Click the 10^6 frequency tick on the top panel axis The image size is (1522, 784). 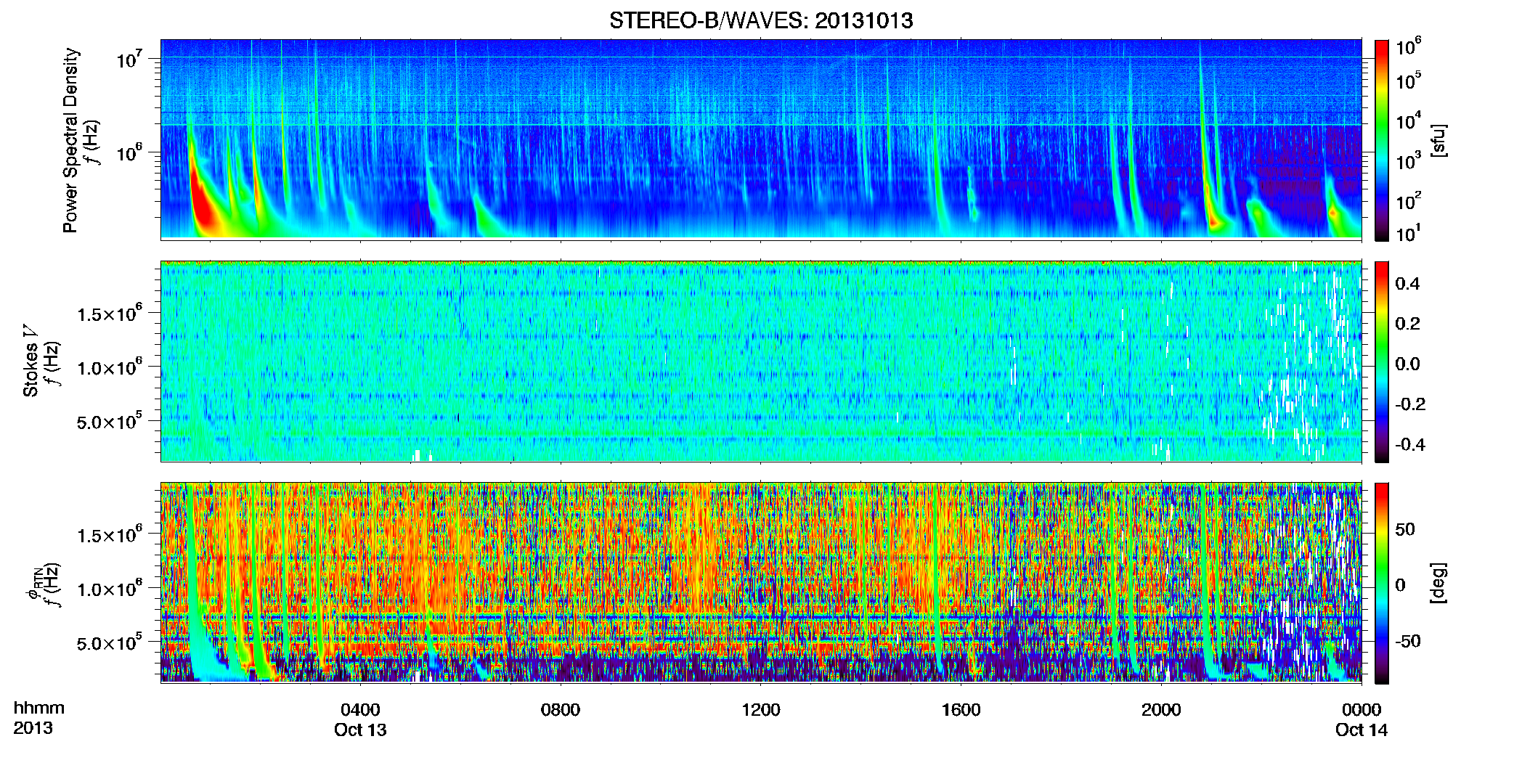click(x=131, y=152)
